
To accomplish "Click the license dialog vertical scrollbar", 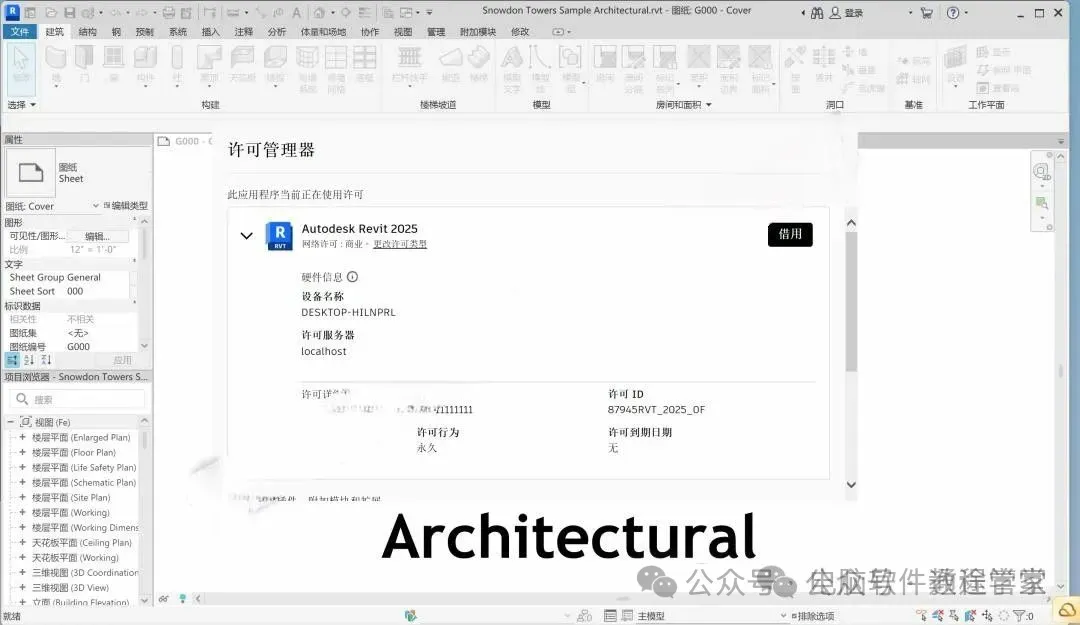I will (x=851, y=302).
